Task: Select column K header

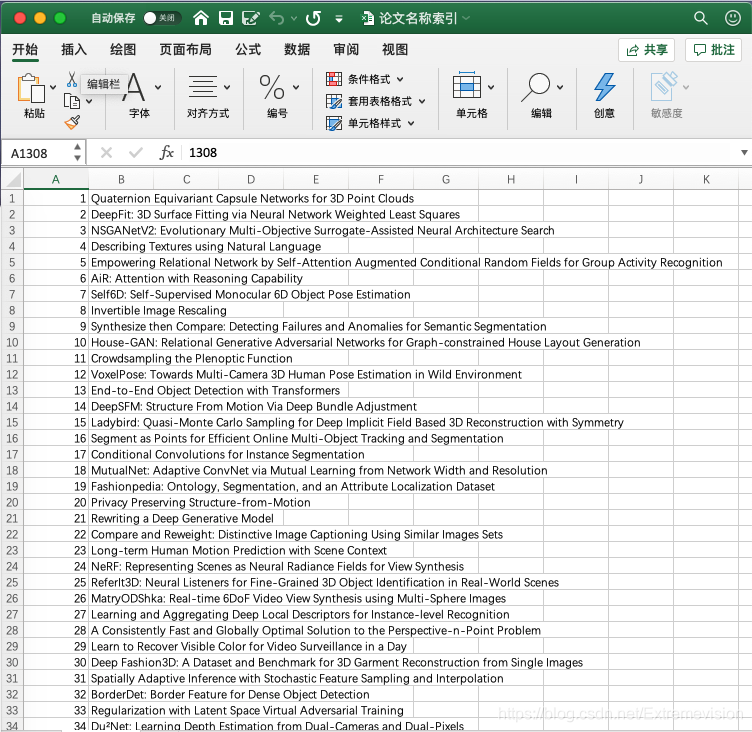Action: pos(706,179)
